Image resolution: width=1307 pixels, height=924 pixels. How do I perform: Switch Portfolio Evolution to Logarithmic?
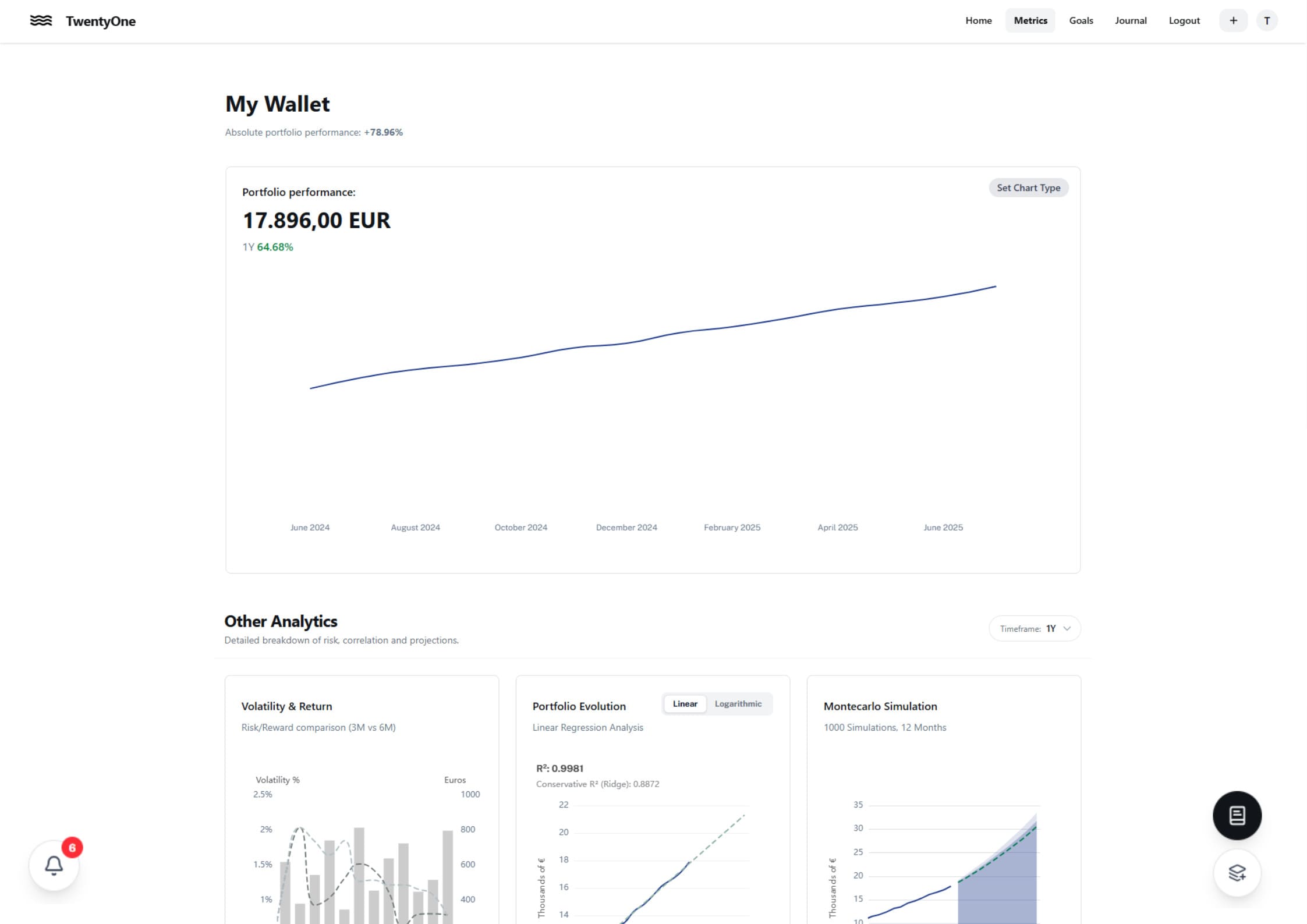[x=738, y=704]
